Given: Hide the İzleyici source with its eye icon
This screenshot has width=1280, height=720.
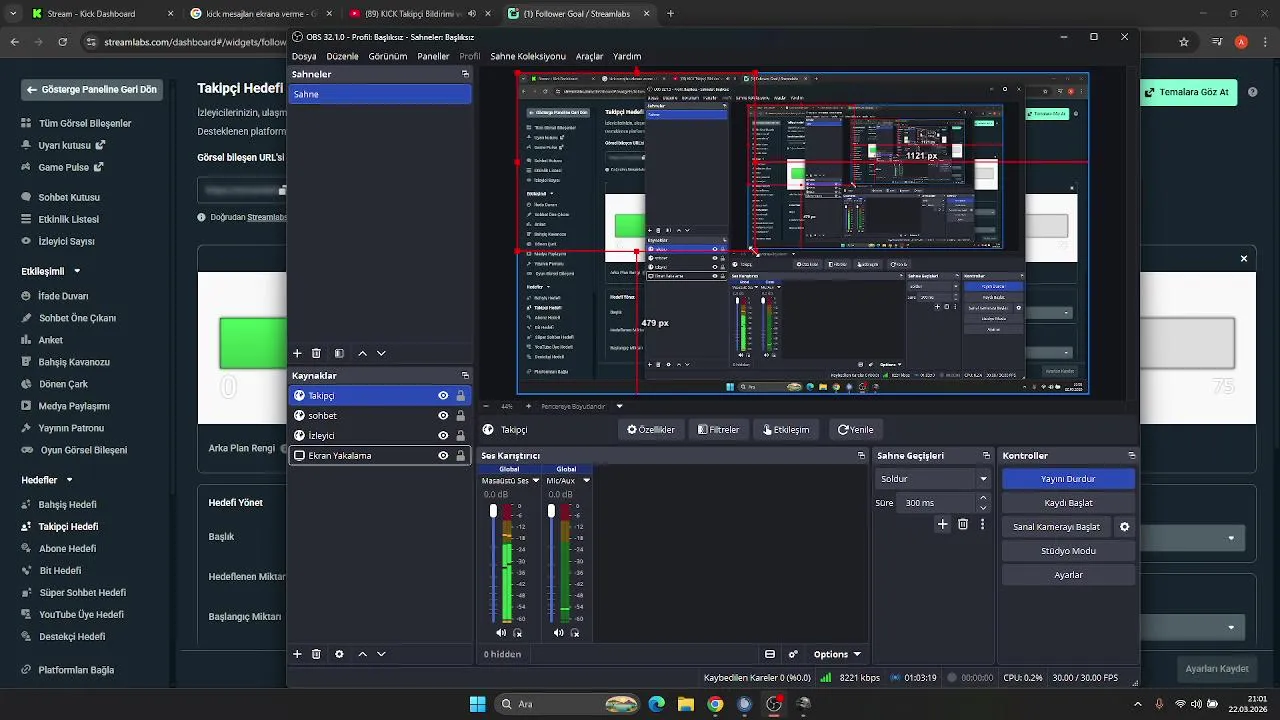Looking at the screenshot, I should [443, 436].
